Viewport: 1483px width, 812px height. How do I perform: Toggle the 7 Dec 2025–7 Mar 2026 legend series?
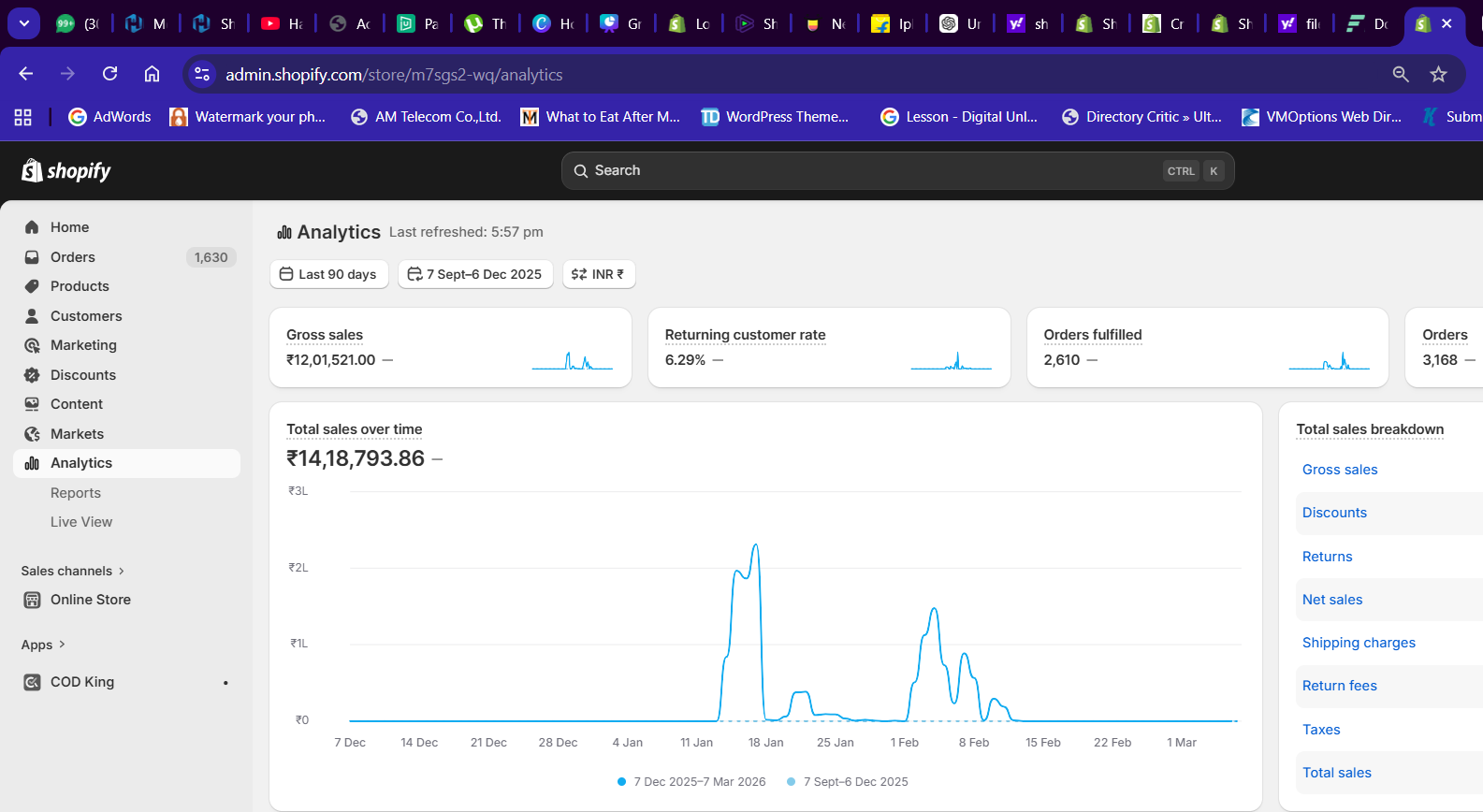point(691,782)
